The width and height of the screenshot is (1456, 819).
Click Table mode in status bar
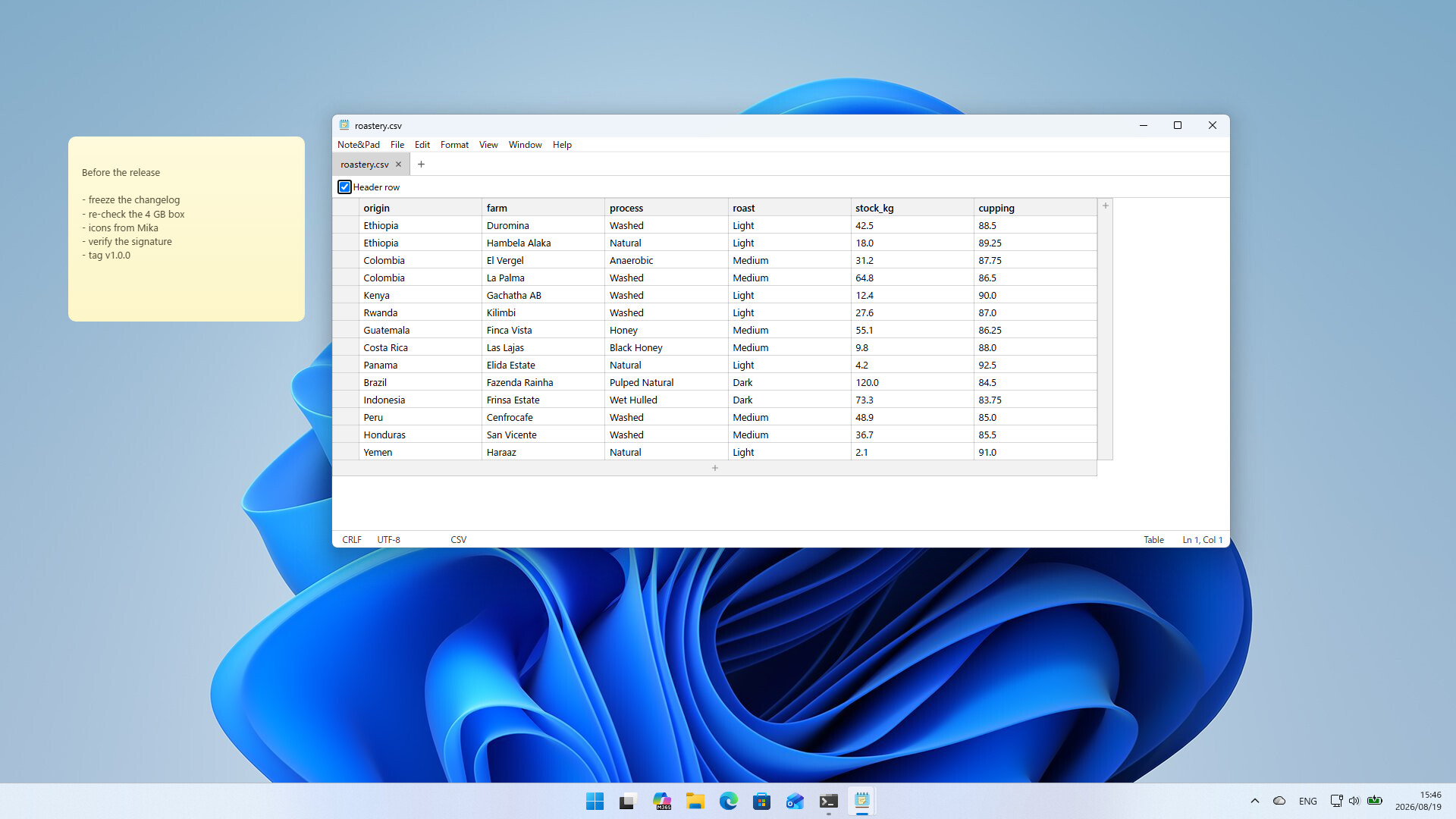tap(1153, 540)
